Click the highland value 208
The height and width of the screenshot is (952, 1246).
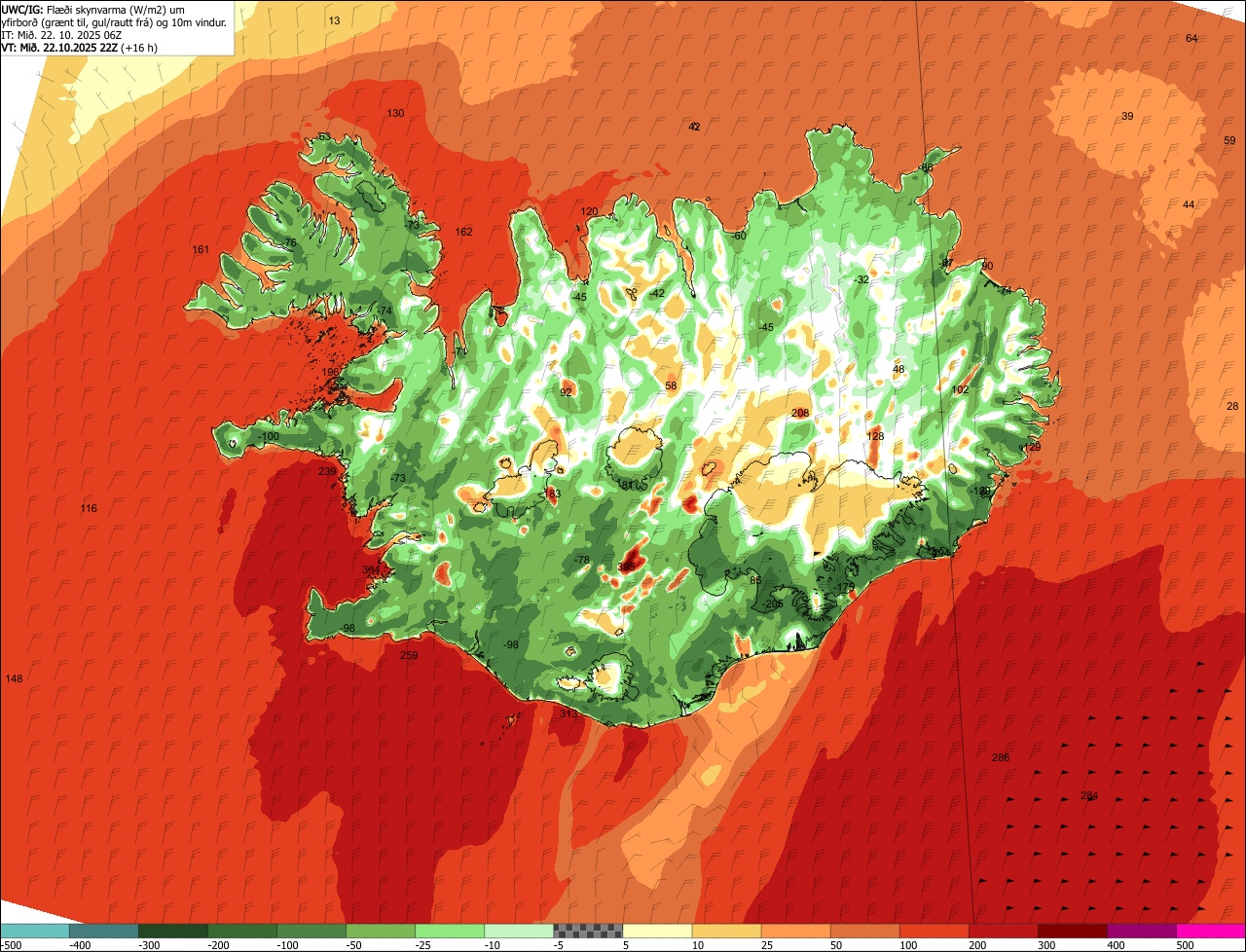coord(800,413)
